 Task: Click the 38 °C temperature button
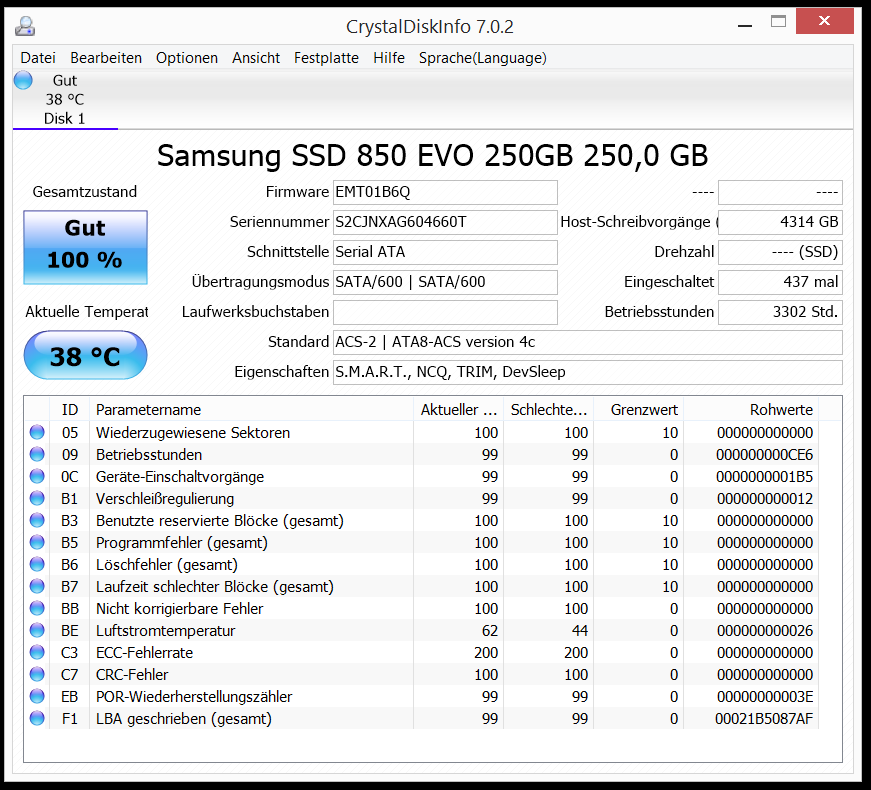point(86,356)
